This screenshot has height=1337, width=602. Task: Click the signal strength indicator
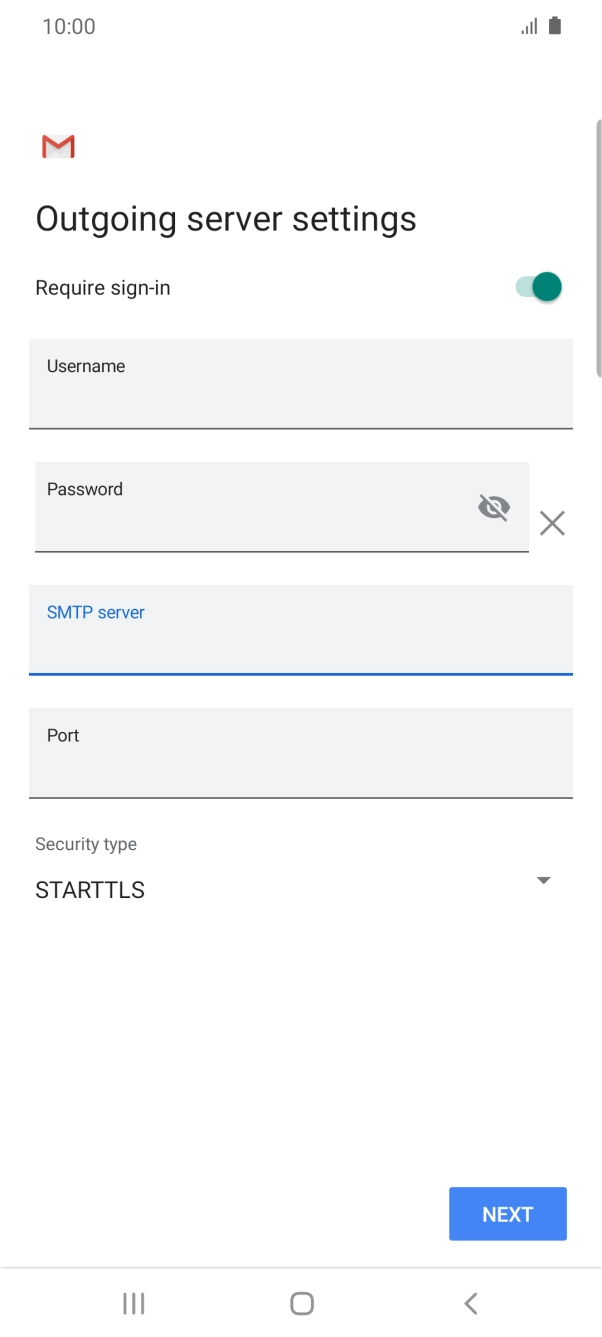[x=528, y=26]
